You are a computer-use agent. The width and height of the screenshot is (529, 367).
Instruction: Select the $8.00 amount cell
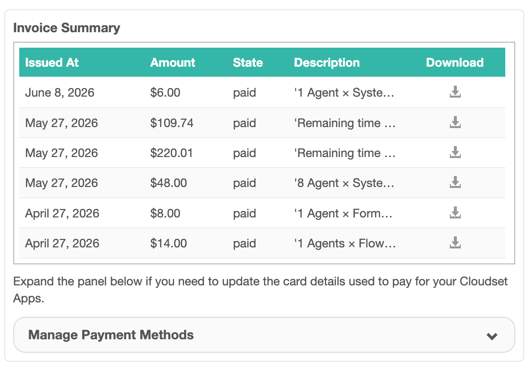(x=165, y=213)
